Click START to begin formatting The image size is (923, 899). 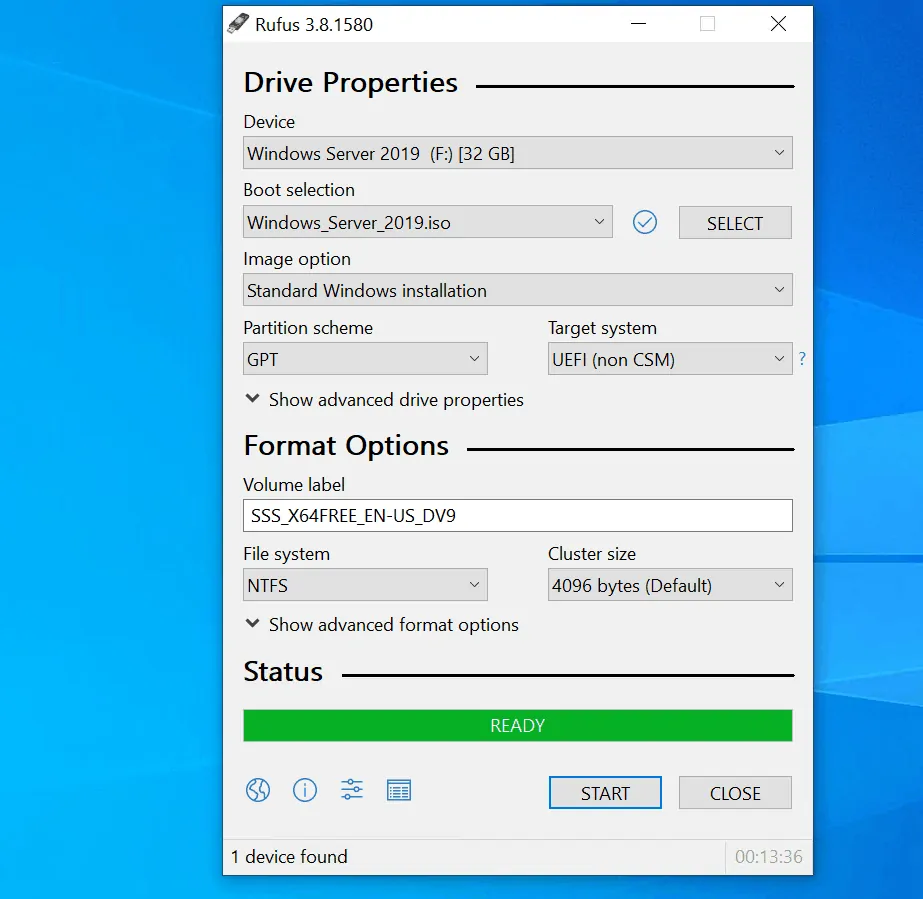tap(604, 792)
